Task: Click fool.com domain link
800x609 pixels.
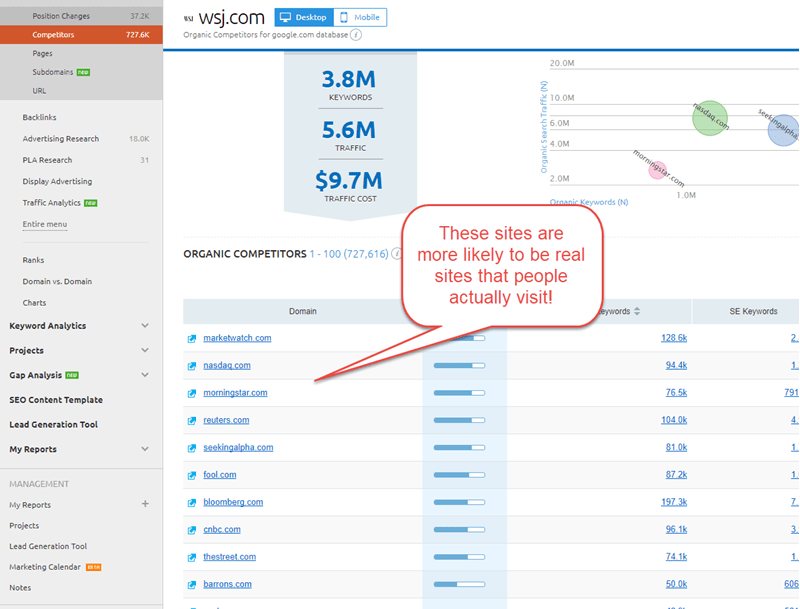Action: coord(220,475)
